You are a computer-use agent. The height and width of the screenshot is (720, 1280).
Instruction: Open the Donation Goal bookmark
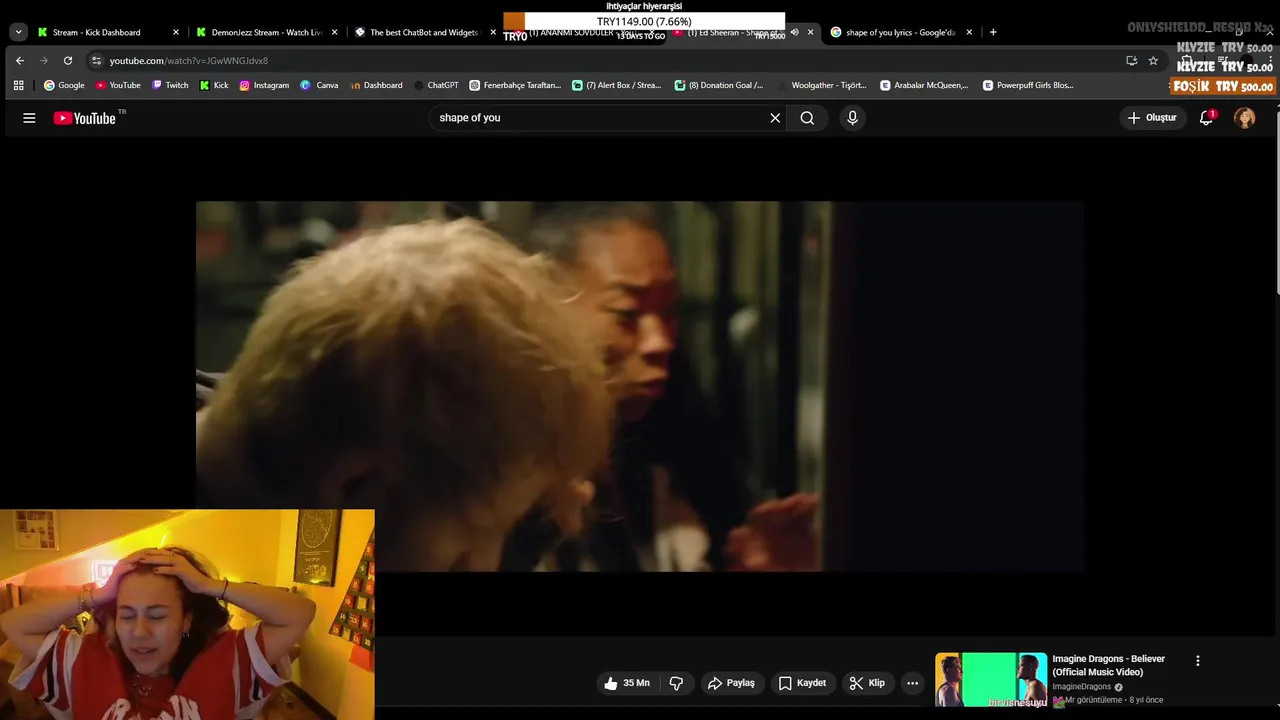719,85
